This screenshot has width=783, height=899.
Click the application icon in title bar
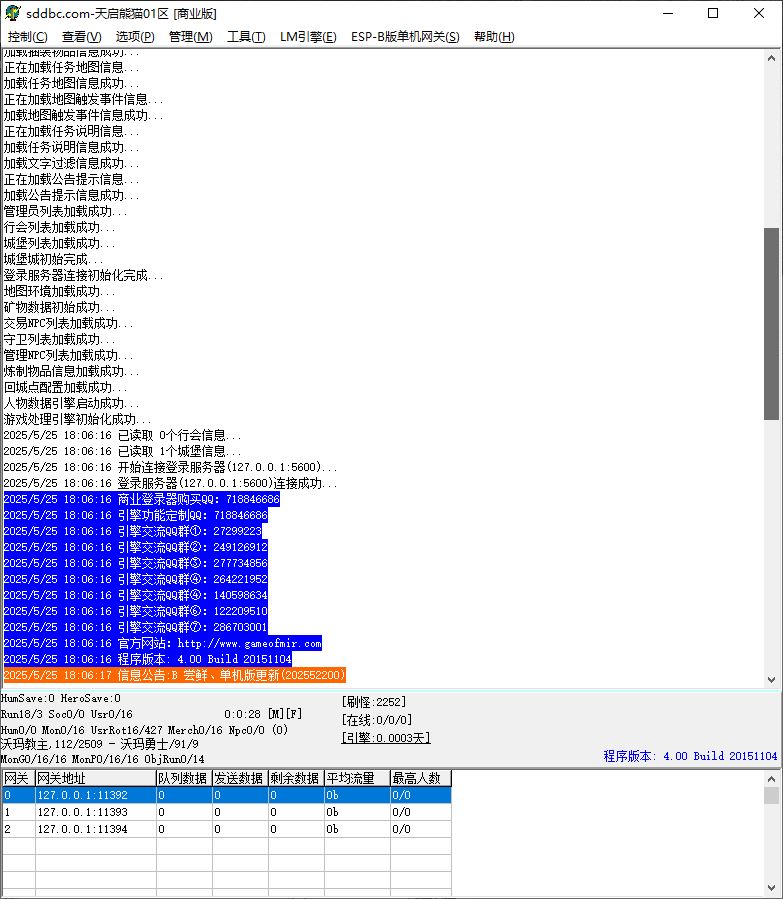(x=13, y=13)
